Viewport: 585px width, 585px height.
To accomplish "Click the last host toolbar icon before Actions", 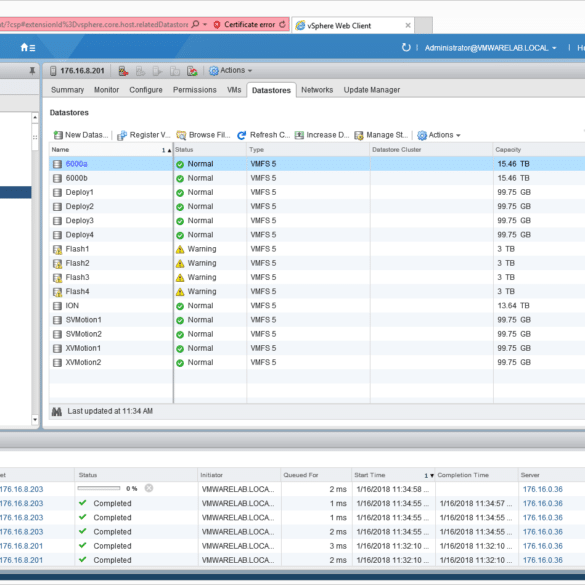I will click(x=192, y=71).
